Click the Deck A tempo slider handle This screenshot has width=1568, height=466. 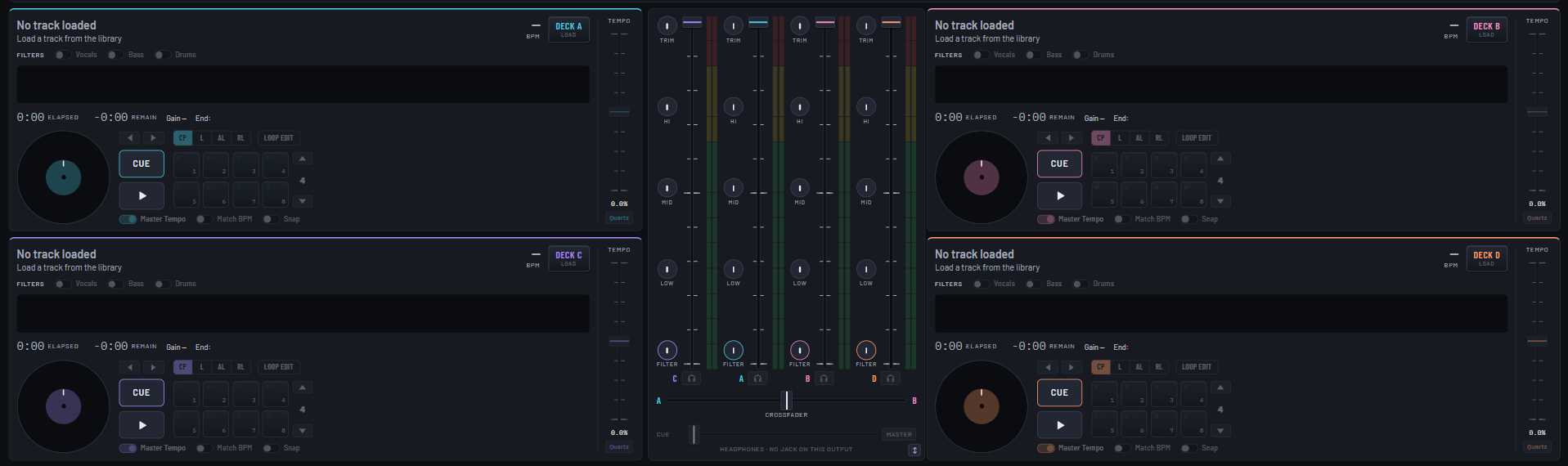coord(619,112)
